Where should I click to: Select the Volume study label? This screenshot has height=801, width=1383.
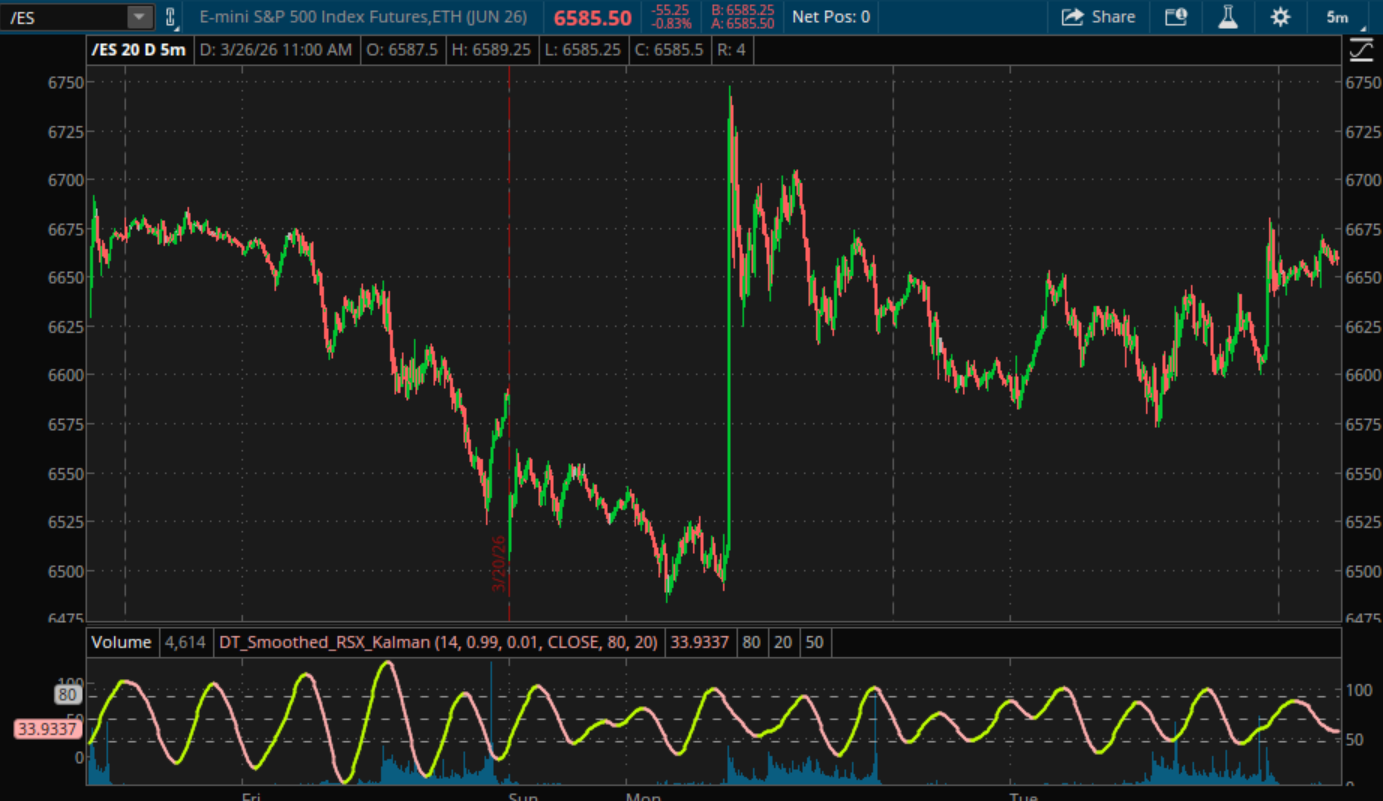(x=121, y=642)
